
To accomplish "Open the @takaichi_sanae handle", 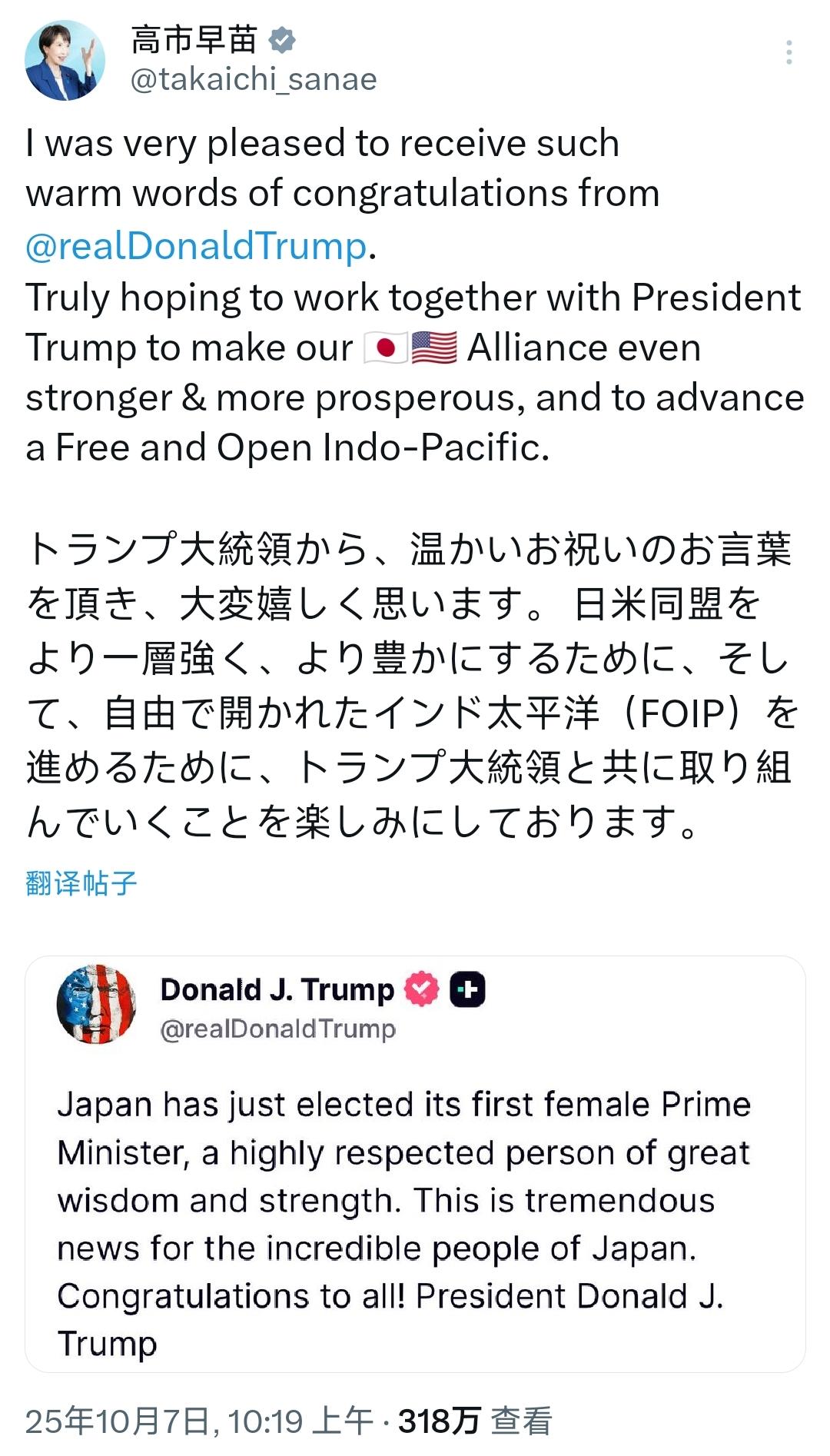I will 254,79.
